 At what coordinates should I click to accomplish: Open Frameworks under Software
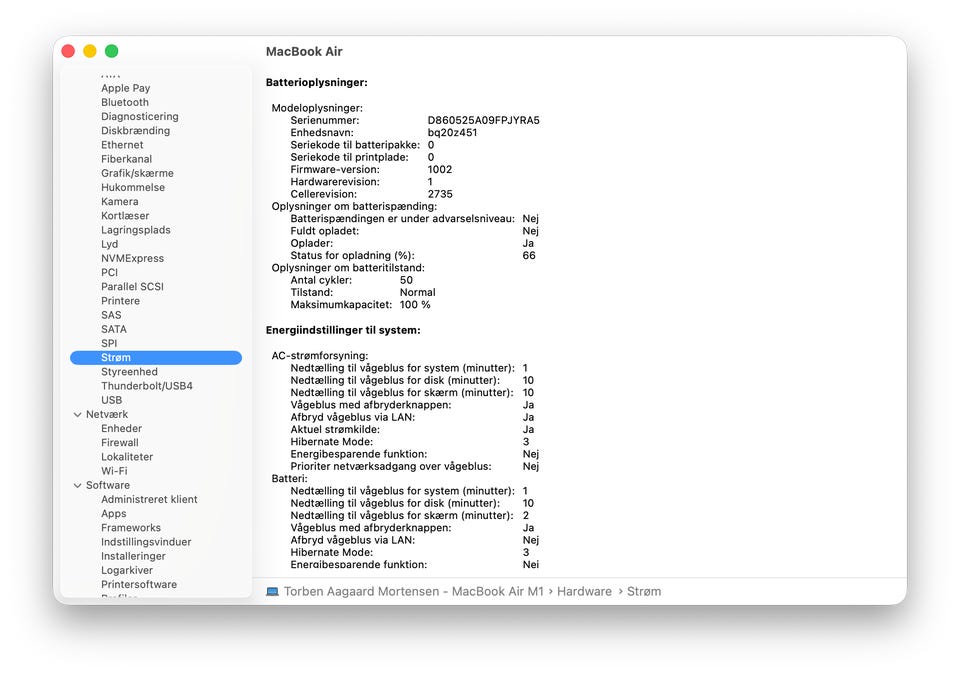click(x=131, y=528)
